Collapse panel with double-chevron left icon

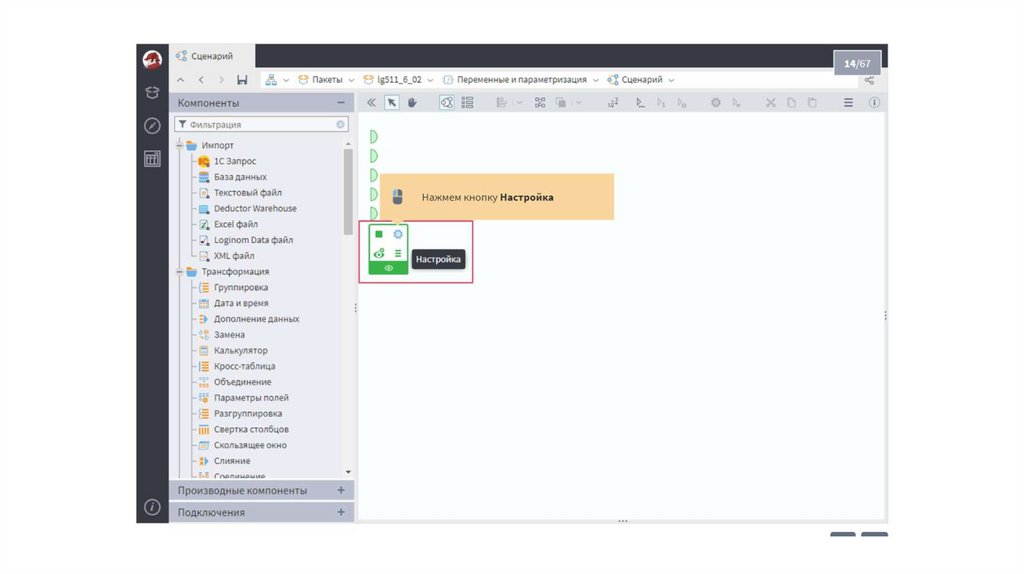point(371,102)
